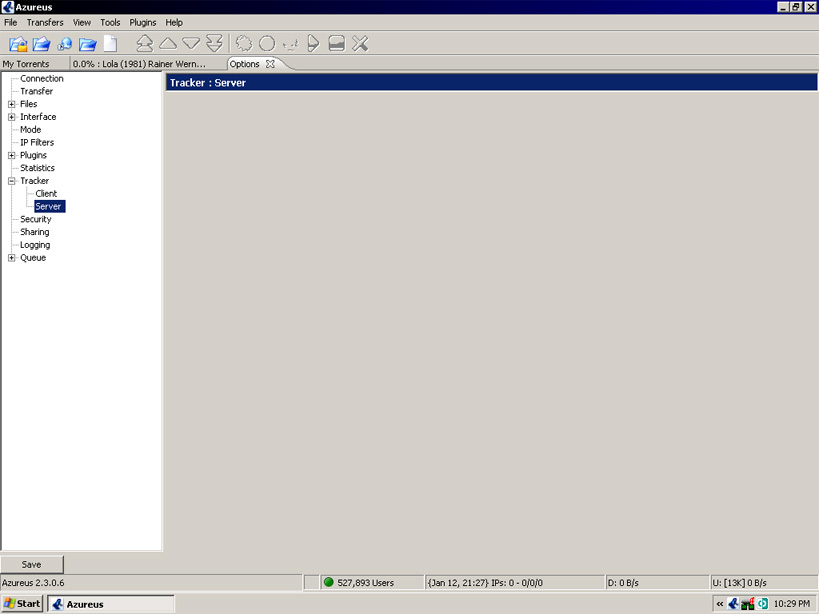Select Tracker in options tree
The width and height of the screenshot is (819, 614).
click(x=34, y=181)
